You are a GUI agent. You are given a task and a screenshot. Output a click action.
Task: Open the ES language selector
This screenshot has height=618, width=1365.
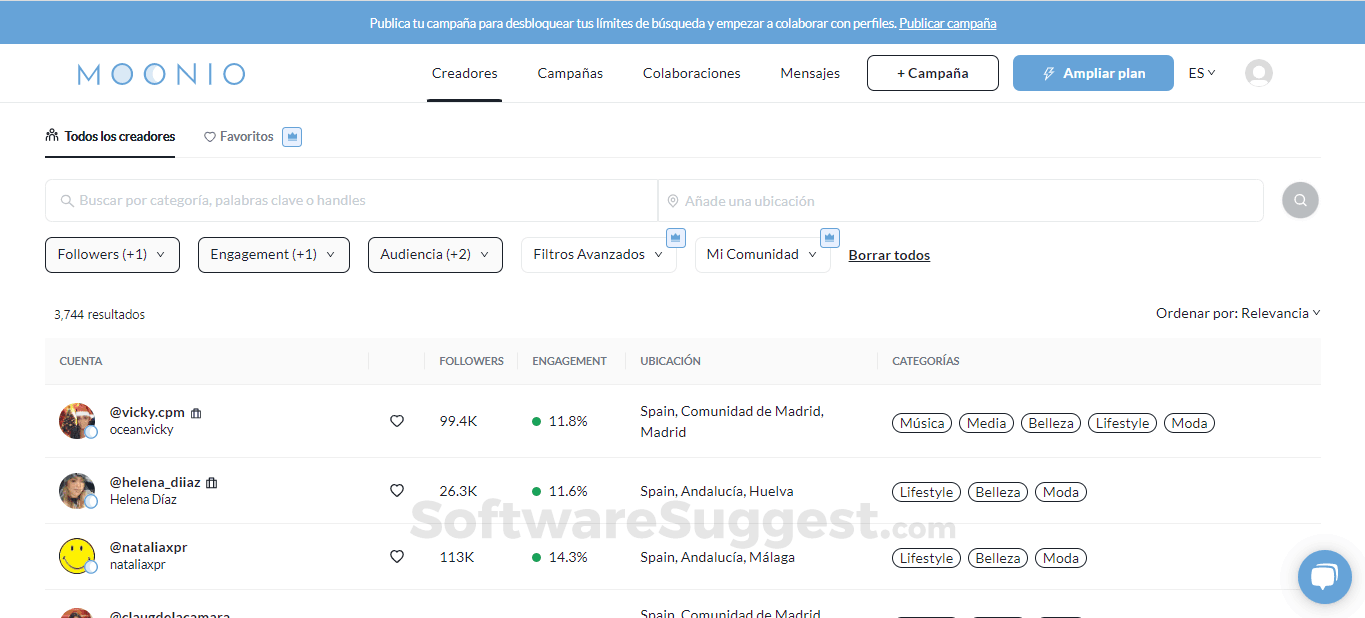(x=1201, y=72)
